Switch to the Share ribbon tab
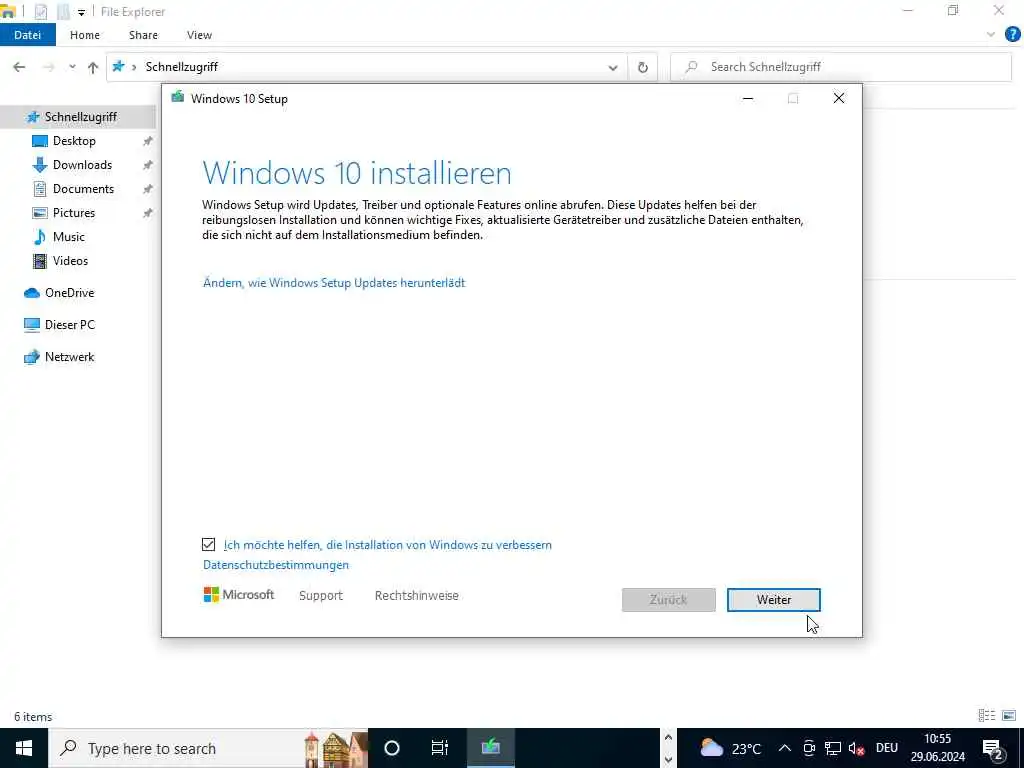This screenshot has height=768, width=1024. coord(143,35)
